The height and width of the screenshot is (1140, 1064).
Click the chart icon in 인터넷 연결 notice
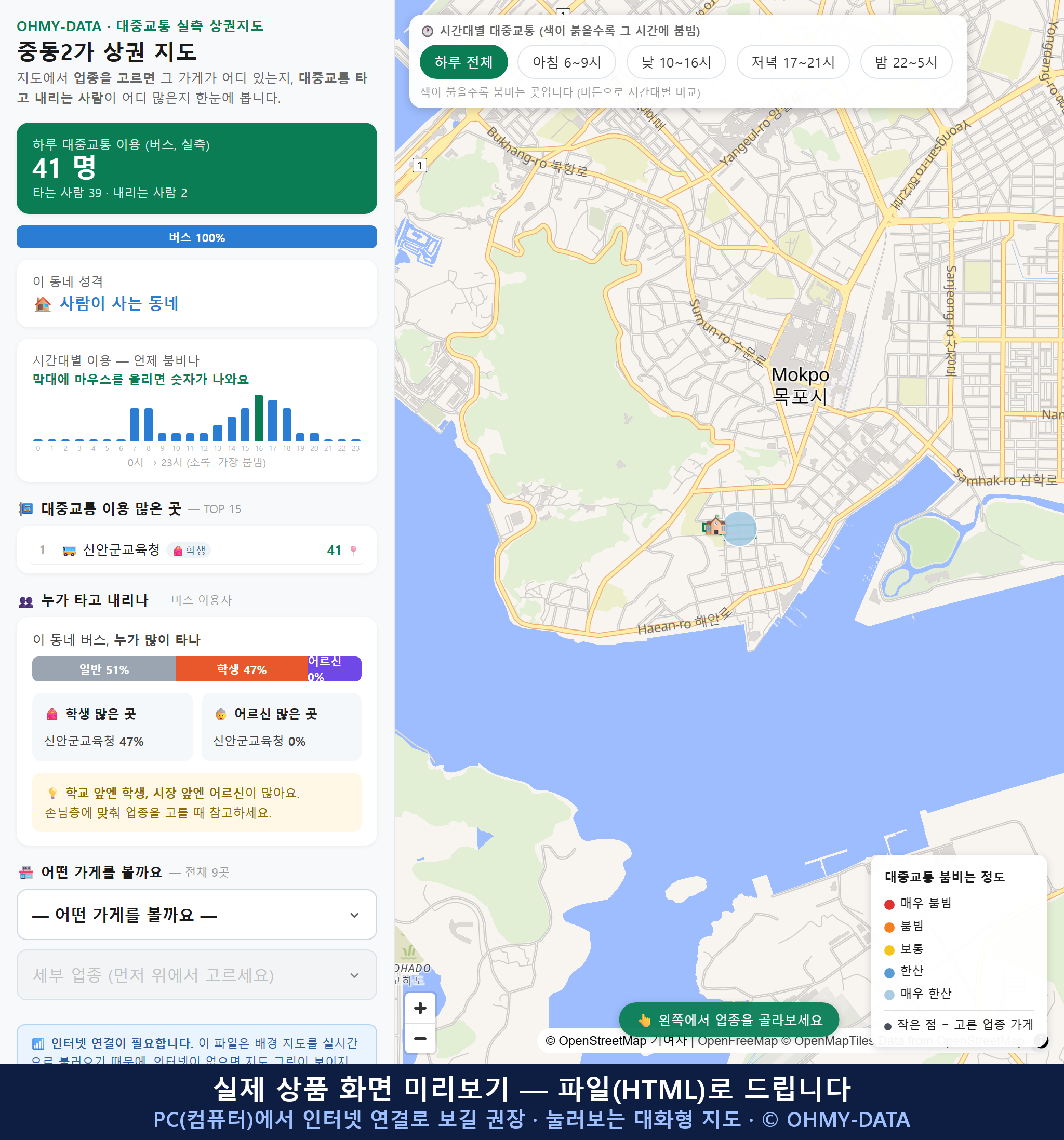click(38, 1043)
